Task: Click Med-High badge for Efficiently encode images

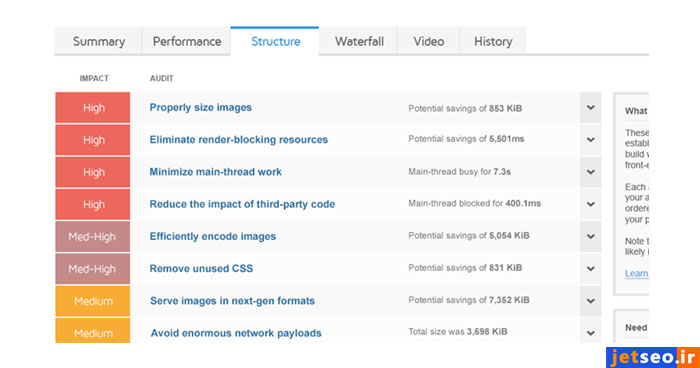Action: [x=93, y=236]
